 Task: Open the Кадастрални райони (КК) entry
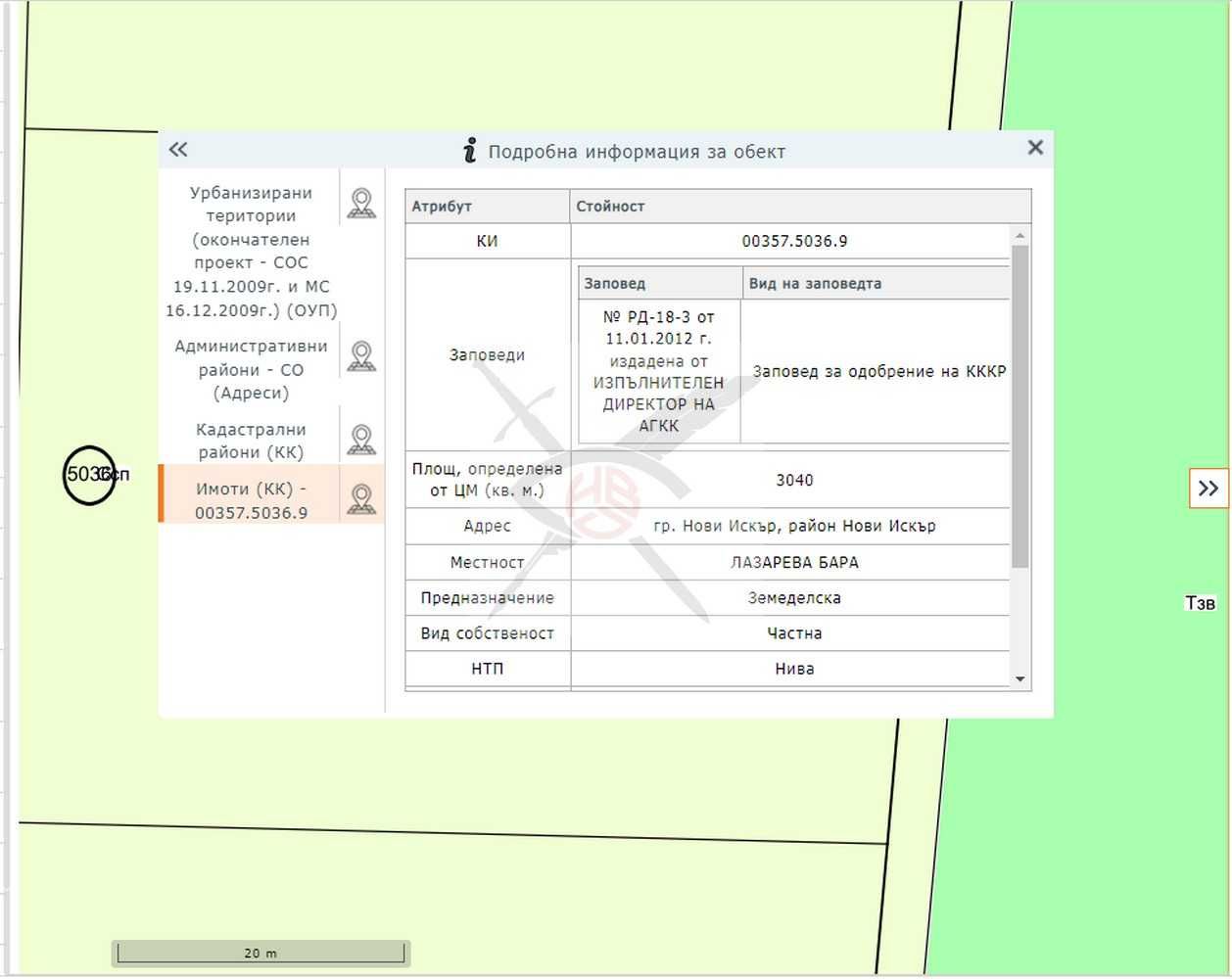[x=251, y=441]
